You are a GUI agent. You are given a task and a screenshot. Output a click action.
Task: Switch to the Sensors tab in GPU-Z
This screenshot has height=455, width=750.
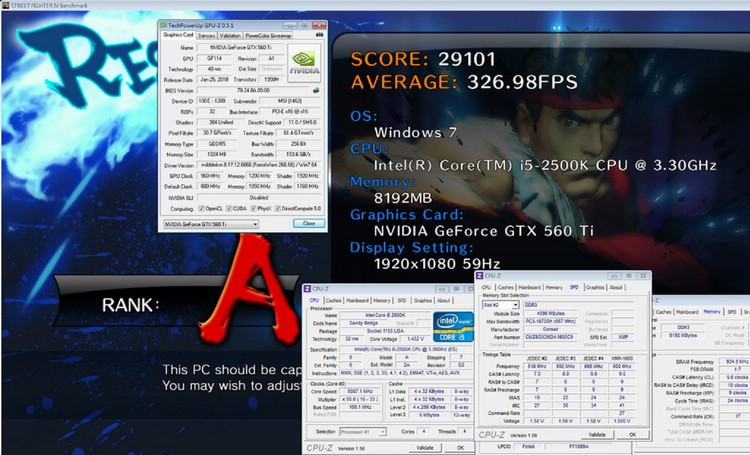[206, 35]
